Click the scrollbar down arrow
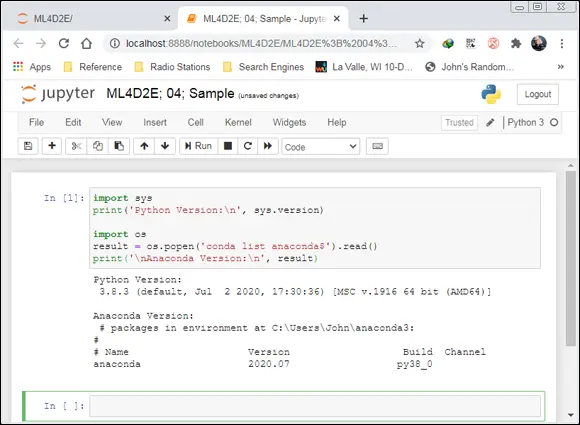Screen dimensions: 580x425 [571, 415]
